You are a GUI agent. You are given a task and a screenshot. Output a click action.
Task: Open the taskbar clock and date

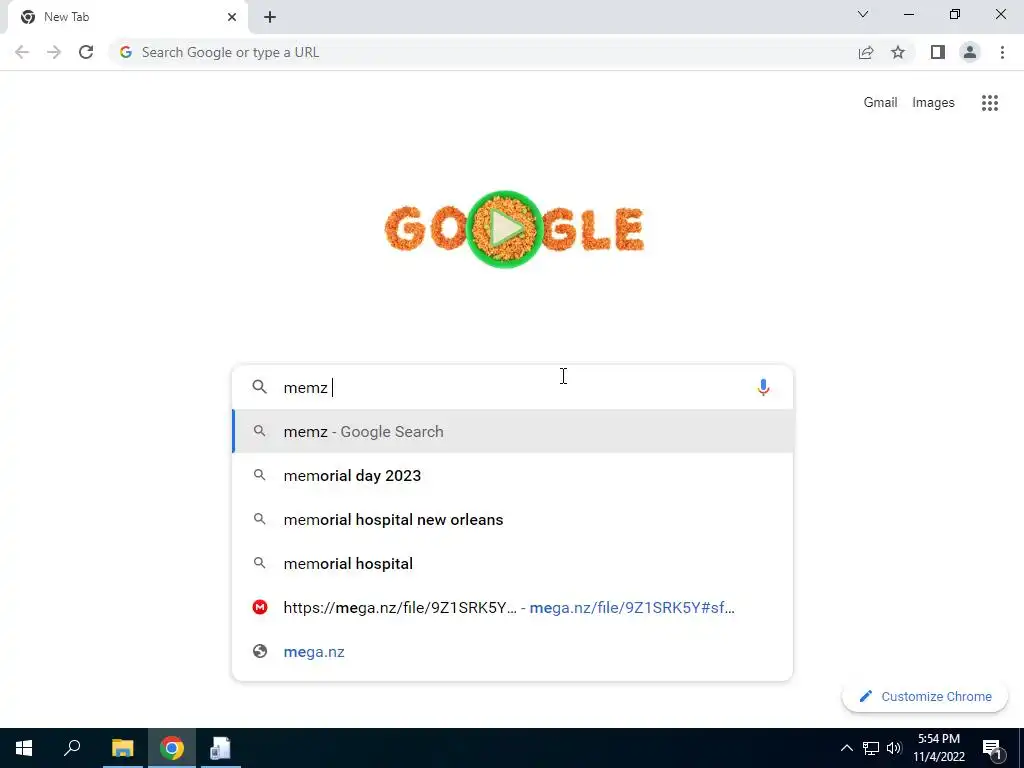tap(939, 748)
